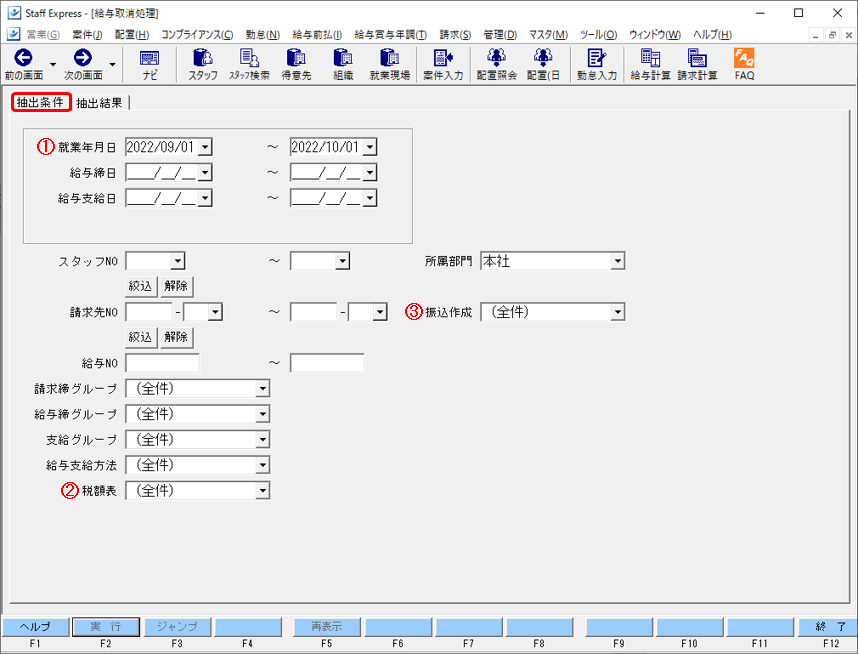Open 給与締日 start date dropdown
Viewport: 858px width, 654px height.
[205, 173]
